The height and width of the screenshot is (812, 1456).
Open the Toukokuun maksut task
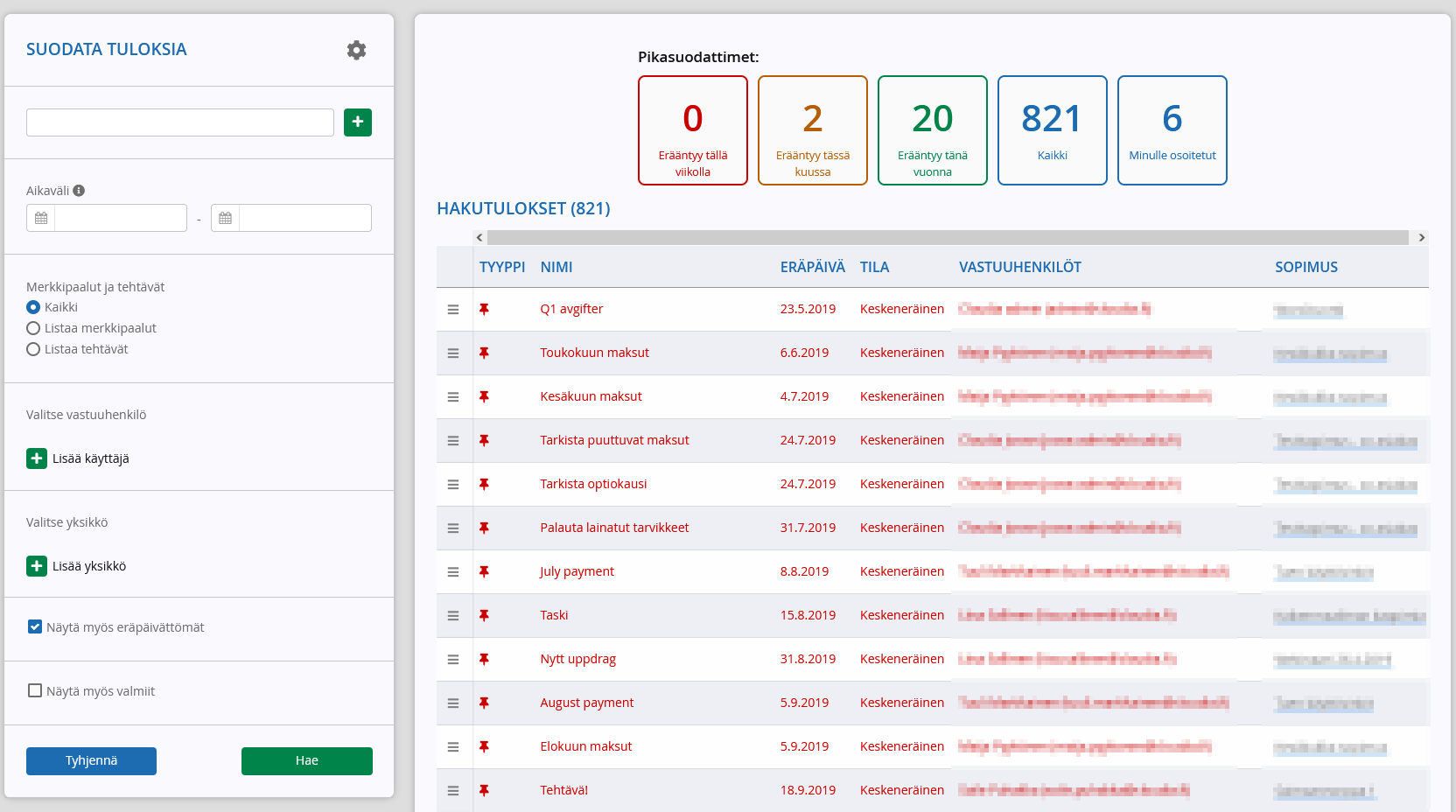point(595,353)
